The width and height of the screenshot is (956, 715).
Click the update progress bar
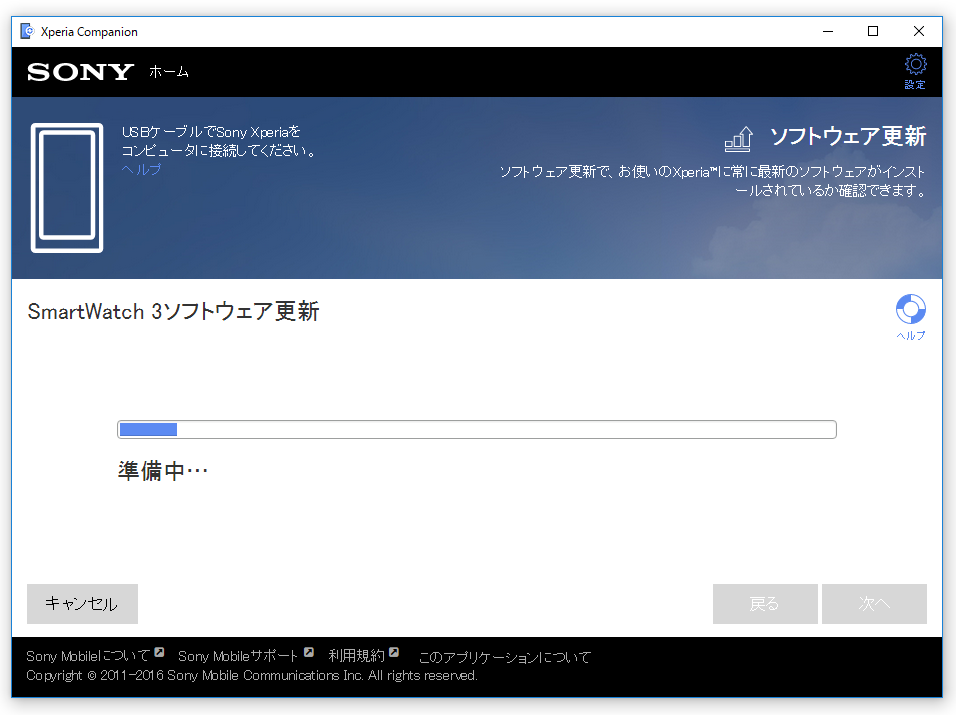pos(476,430)
